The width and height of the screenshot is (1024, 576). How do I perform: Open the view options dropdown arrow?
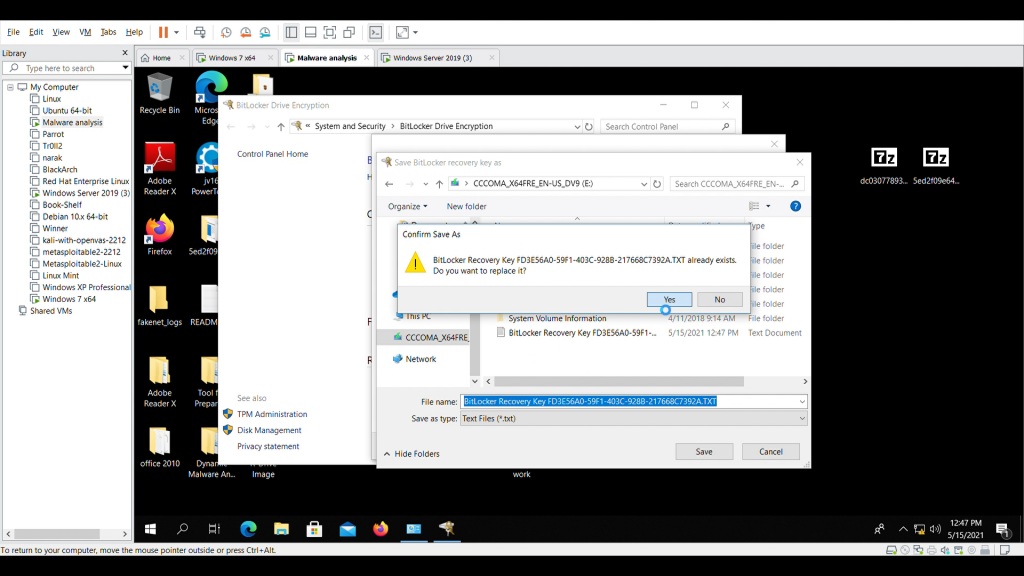(768, 206)
